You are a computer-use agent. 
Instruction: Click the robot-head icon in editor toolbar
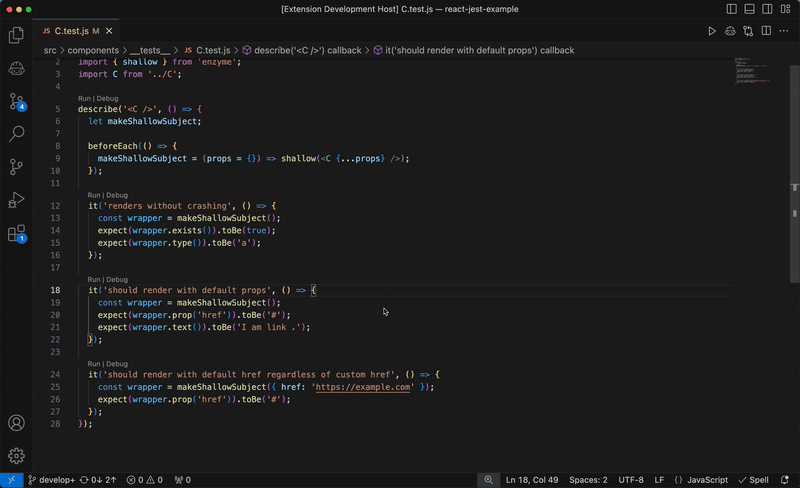[x=730, y=31]
